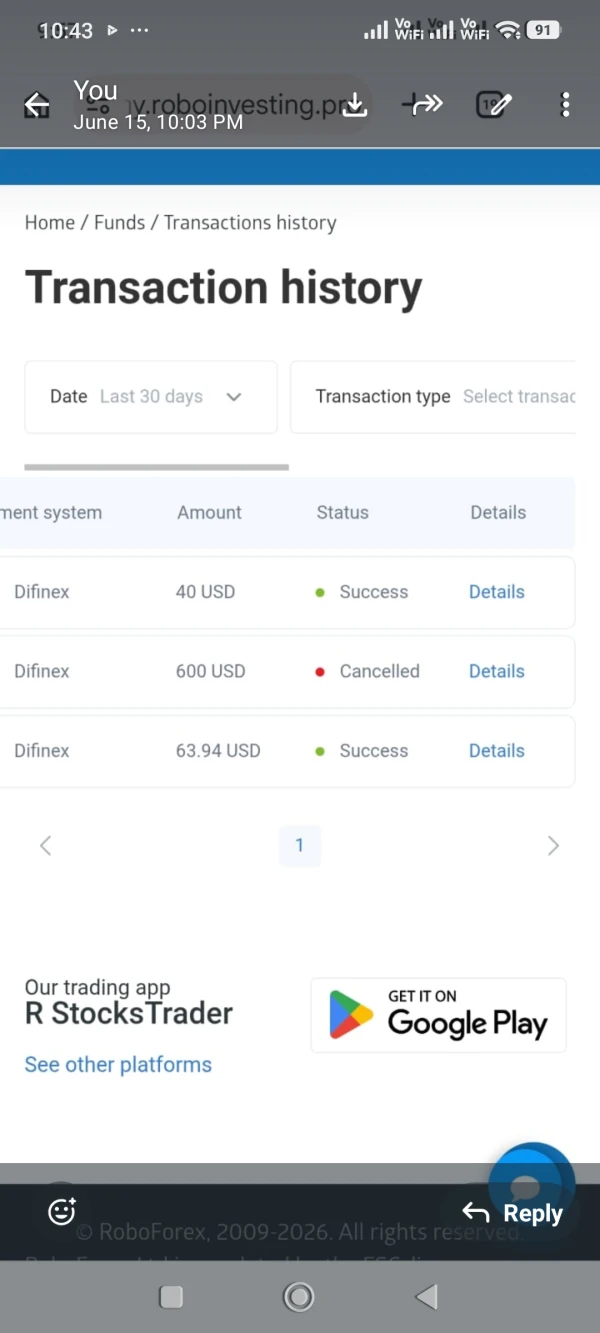Screen dimensions: 600x1333
Task: Open the Home breadcrumb link
Action: [50, 223]
